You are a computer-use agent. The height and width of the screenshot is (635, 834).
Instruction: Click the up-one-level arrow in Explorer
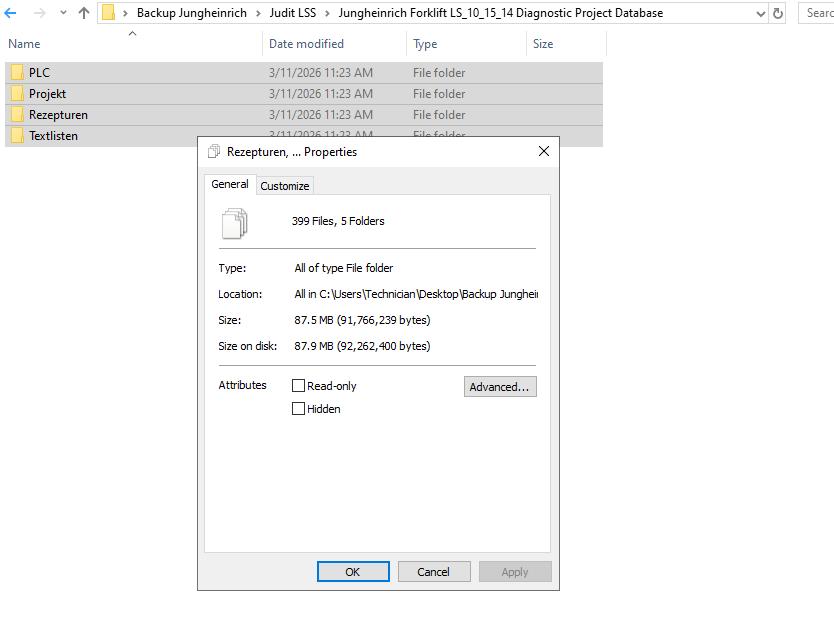[x=84, y=13]
